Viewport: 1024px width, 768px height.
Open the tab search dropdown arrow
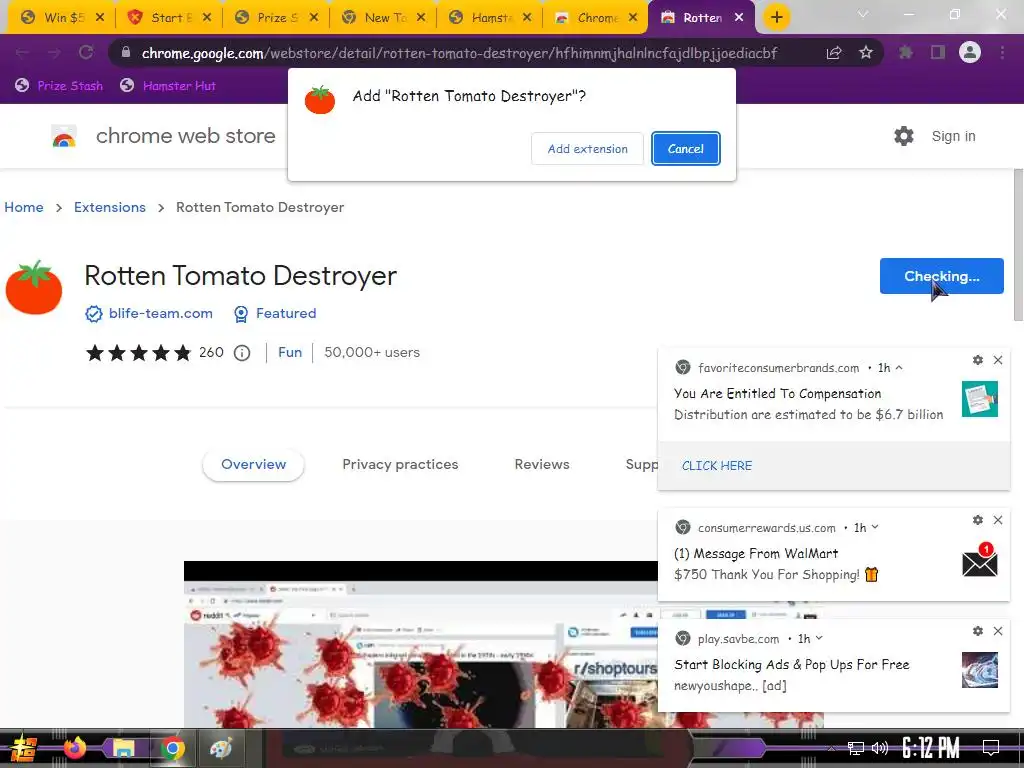[x=863, y=14]
